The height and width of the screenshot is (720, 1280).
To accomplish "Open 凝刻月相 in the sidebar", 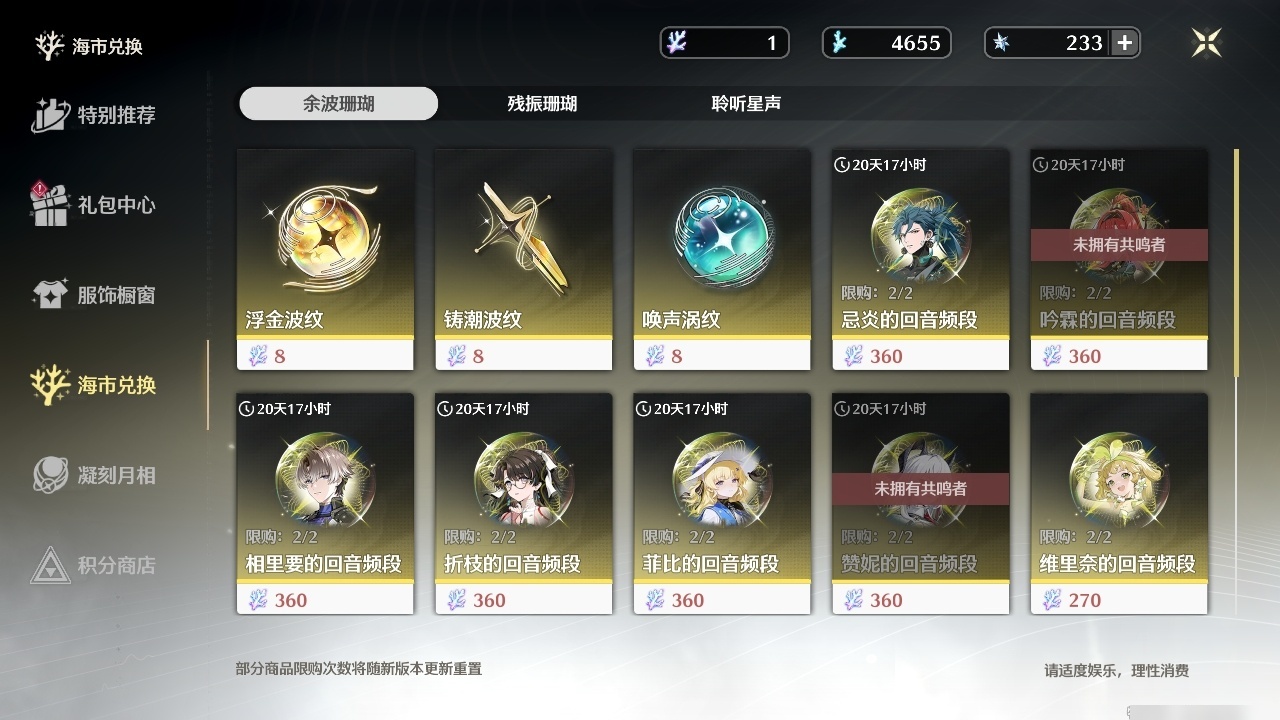I will click(94, 475).
